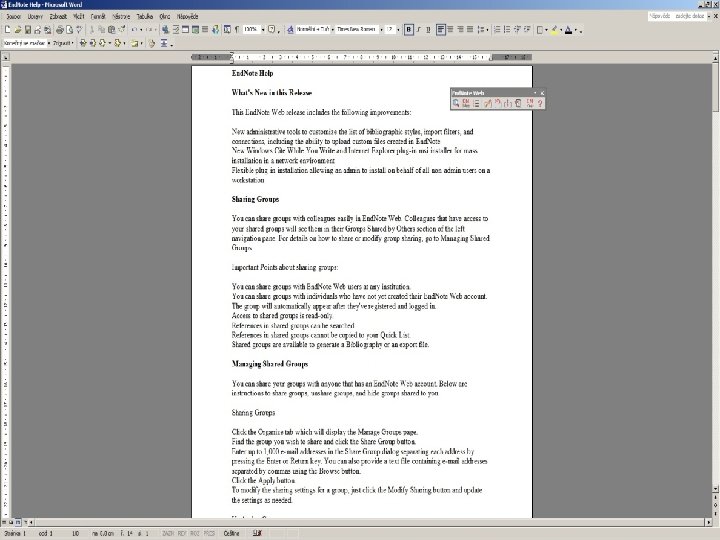Apply yellow highlight to text
Viewport: 720px width, 540px height.
[x=555, y=30]
